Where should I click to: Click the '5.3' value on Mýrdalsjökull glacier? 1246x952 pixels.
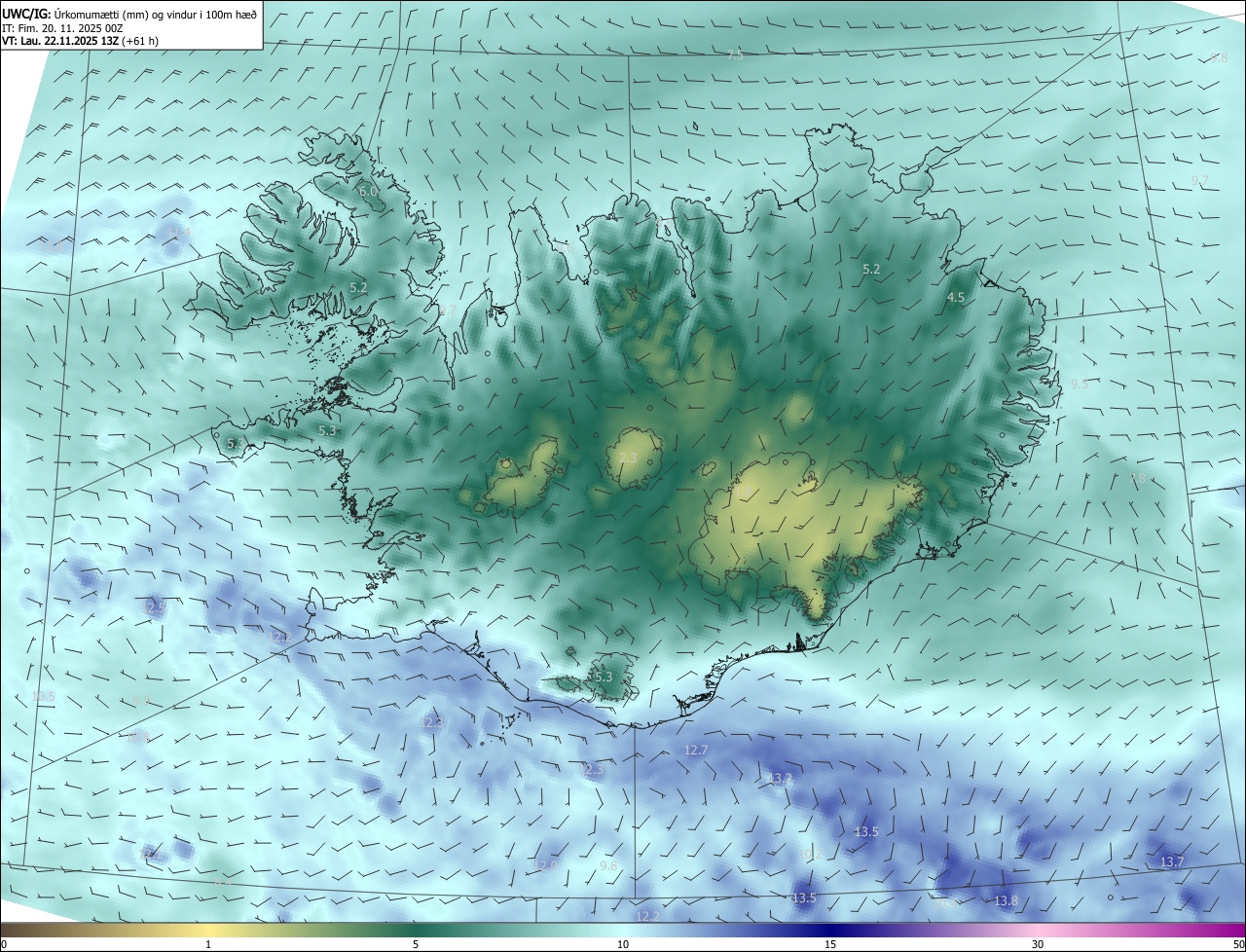(x=603, y=677)
